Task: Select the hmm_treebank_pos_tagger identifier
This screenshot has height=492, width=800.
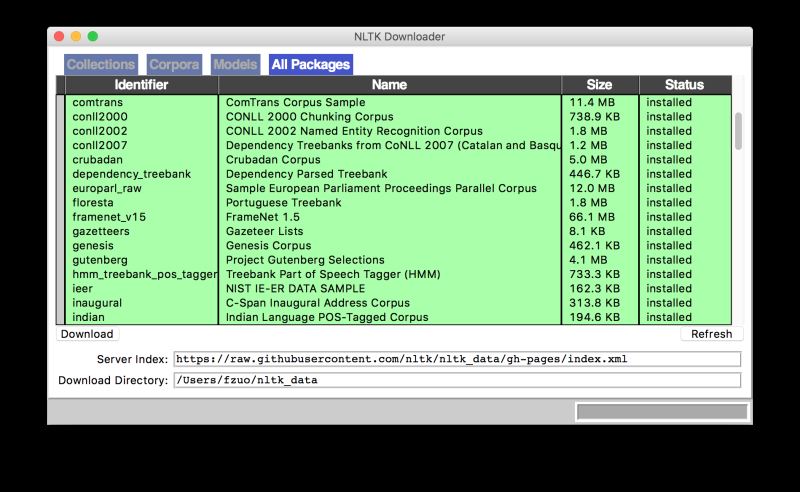Action: pos(145,274)
